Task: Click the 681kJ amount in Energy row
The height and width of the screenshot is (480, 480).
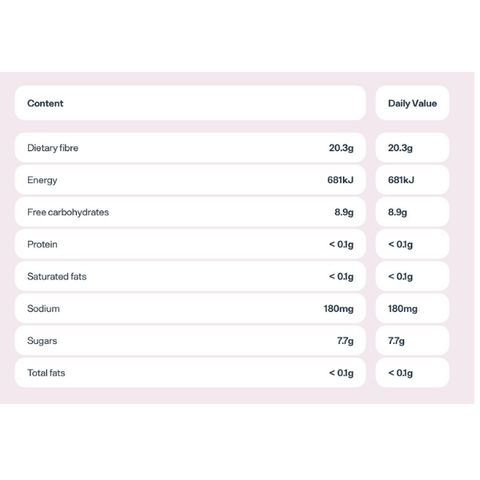Action: point(340,180)
